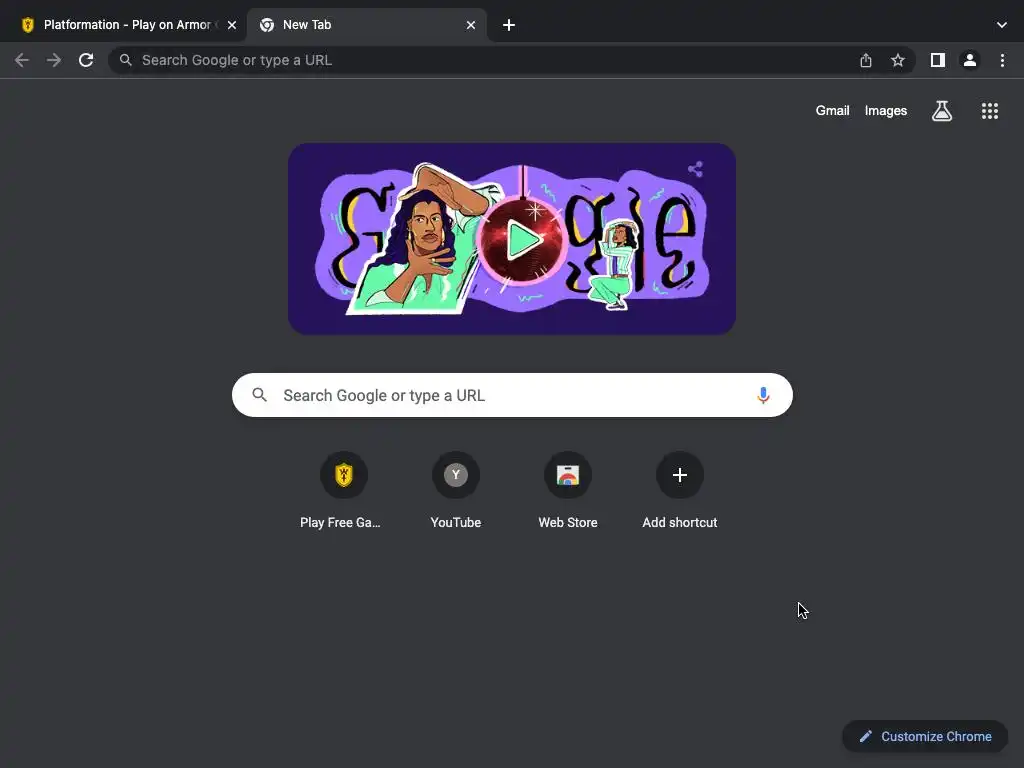Click the Web Store shortcut label
The height and width of the screenshot is (768, 1024).
[568, 522]
